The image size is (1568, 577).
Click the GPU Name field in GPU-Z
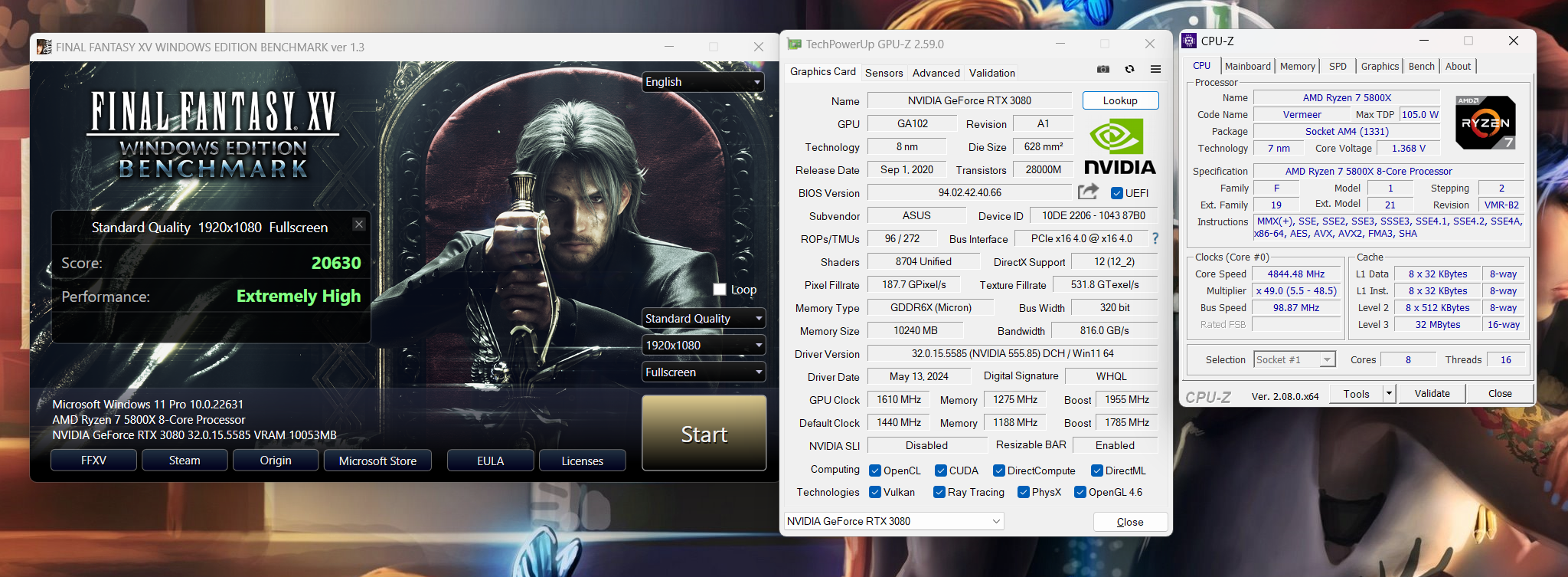coord(969,100)
